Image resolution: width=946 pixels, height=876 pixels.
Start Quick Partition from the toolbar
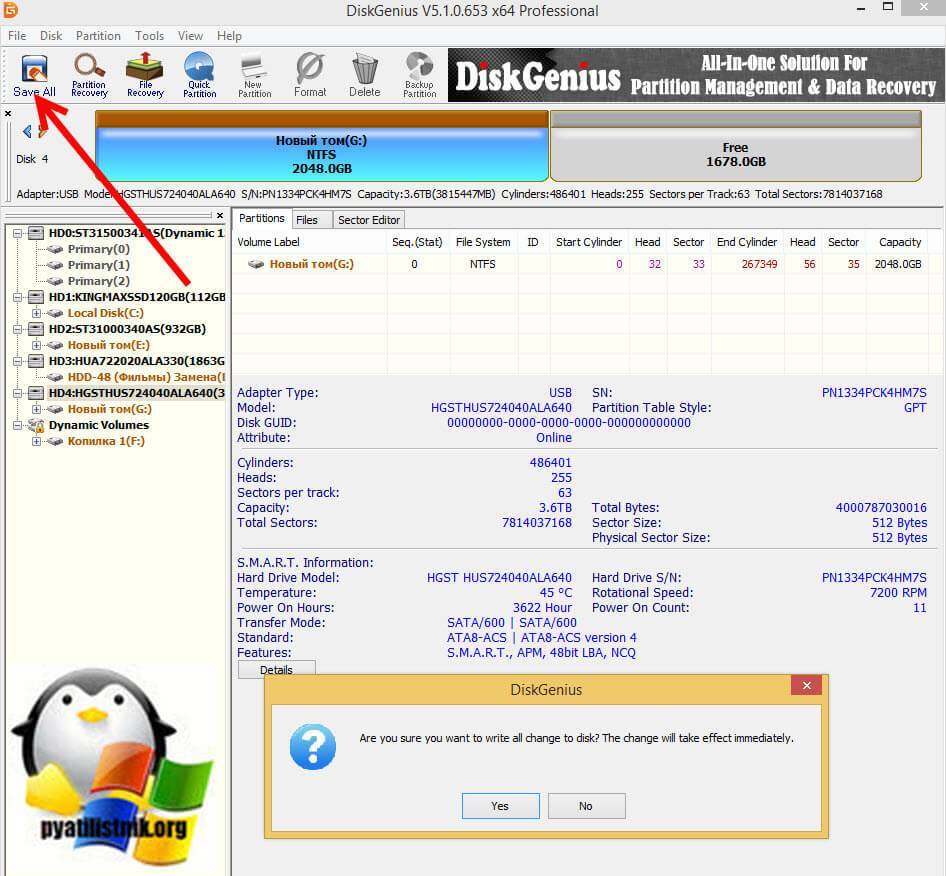pos(199,75)
